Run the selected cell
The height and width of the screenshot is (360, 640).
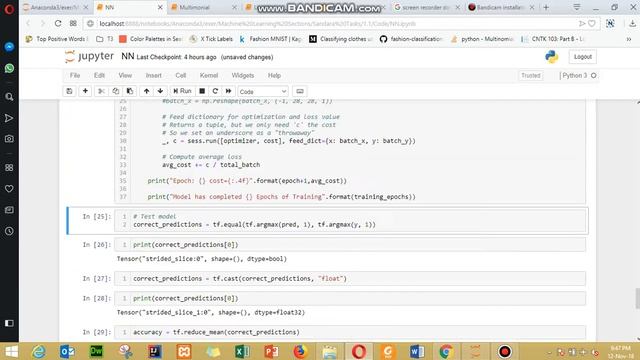(x=182, y=91)
